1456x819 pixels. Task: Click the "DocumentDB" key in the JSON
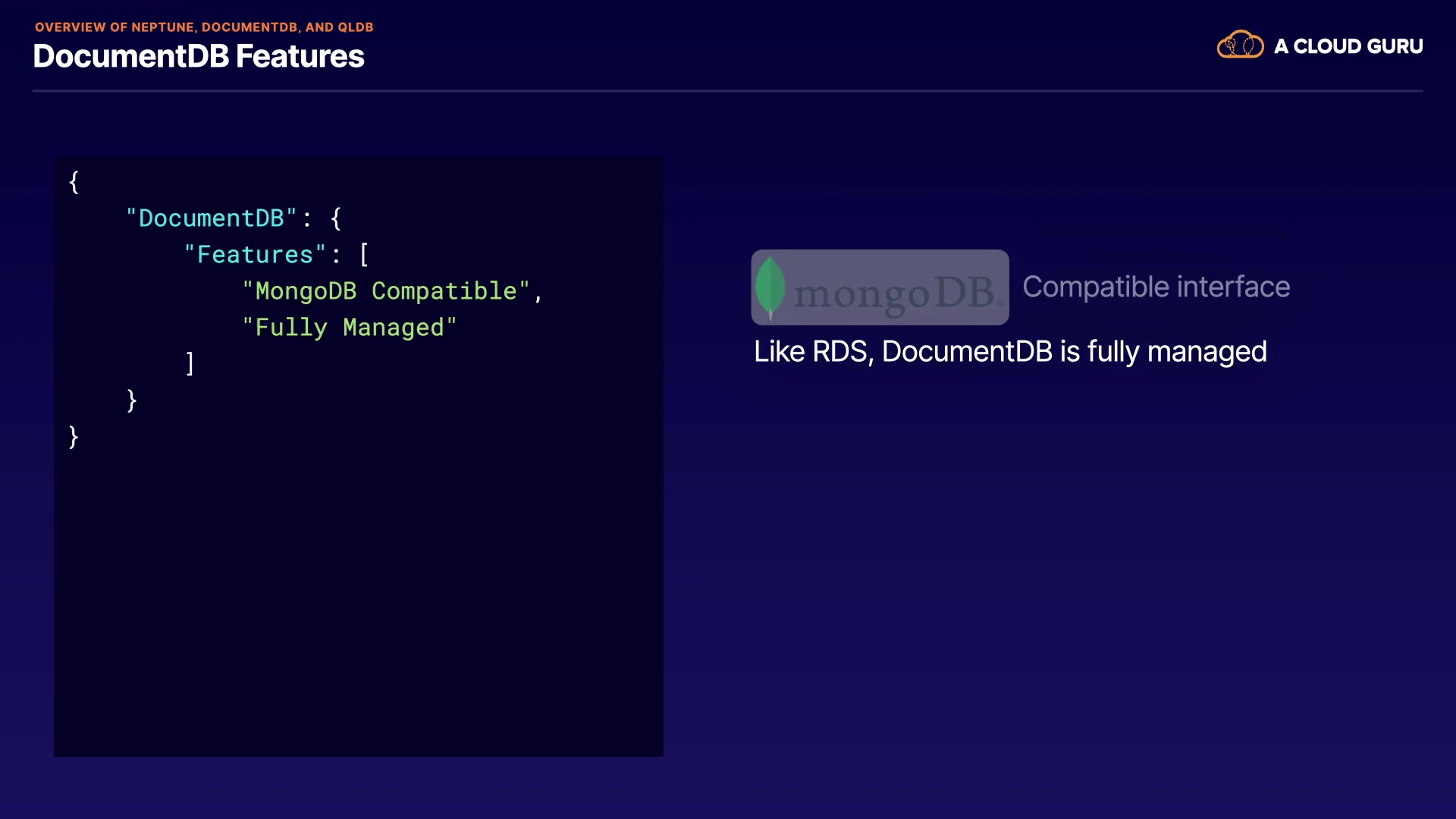coord(211,218)
